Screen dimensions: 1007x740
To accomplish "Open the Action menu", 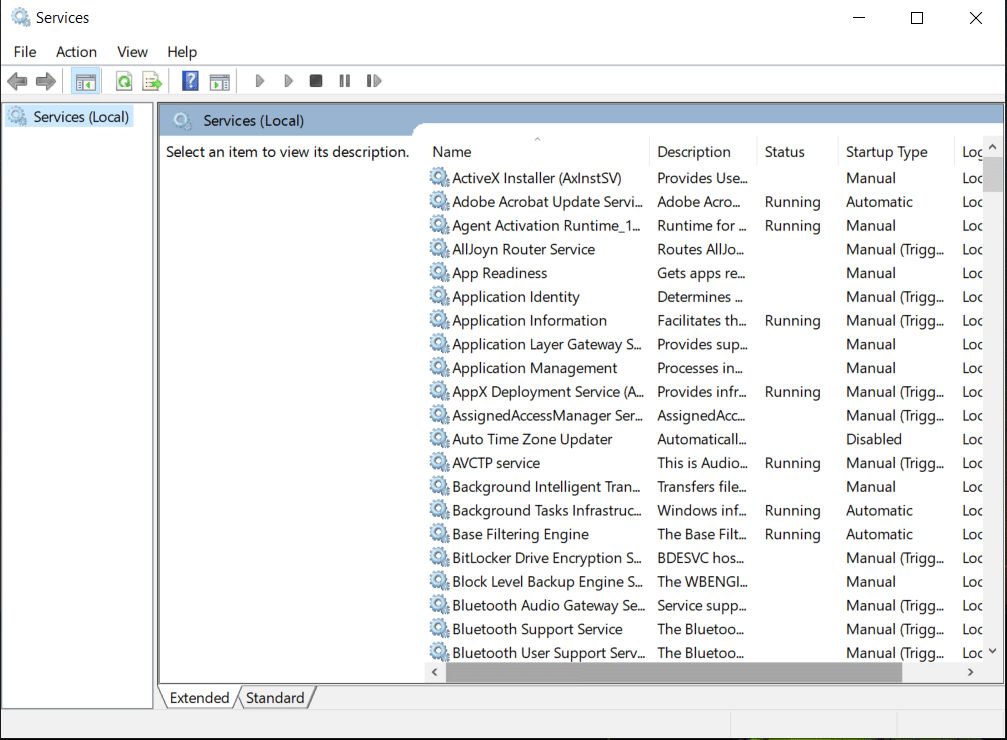I will tap(76, 52).
